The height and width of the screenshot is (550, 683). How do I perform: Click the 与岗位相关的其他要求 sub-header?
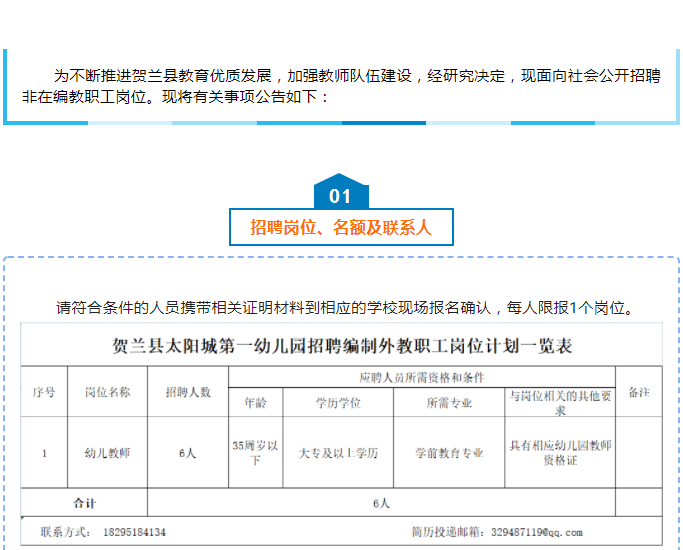(x=560, y=403)
